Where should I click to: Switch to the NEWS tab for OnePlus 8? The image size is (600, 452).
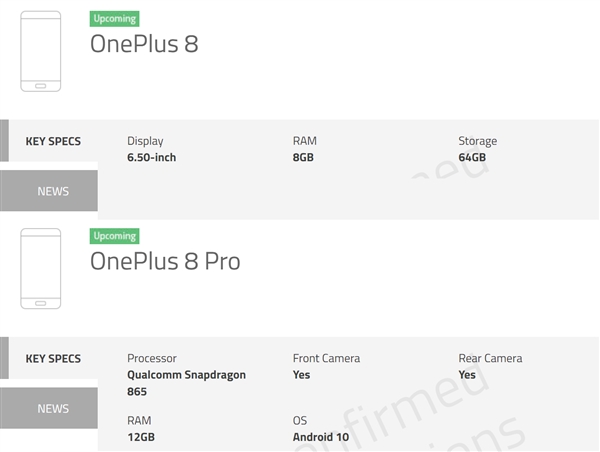click(x=53, y=191)
